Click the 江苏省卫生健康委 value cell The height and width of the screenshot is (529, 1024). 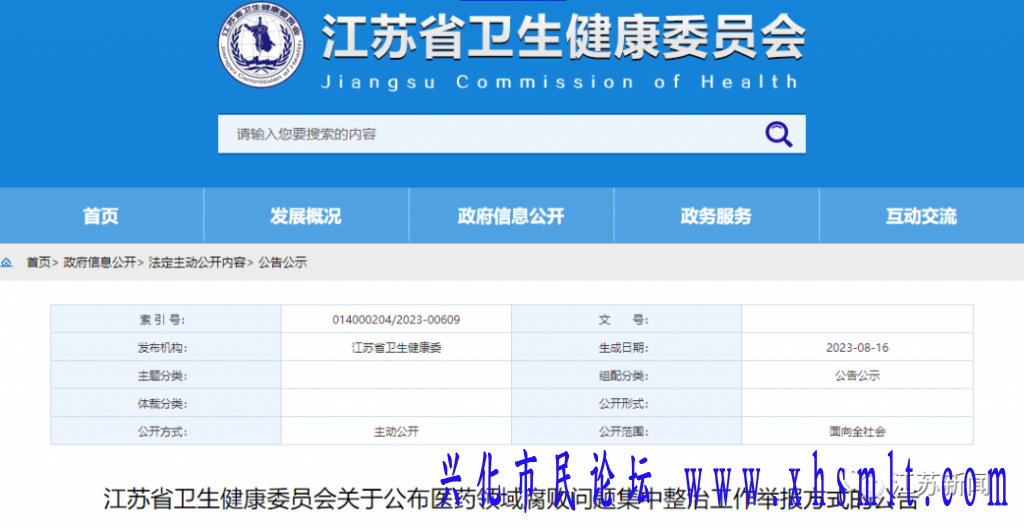[x=396, y=347]
